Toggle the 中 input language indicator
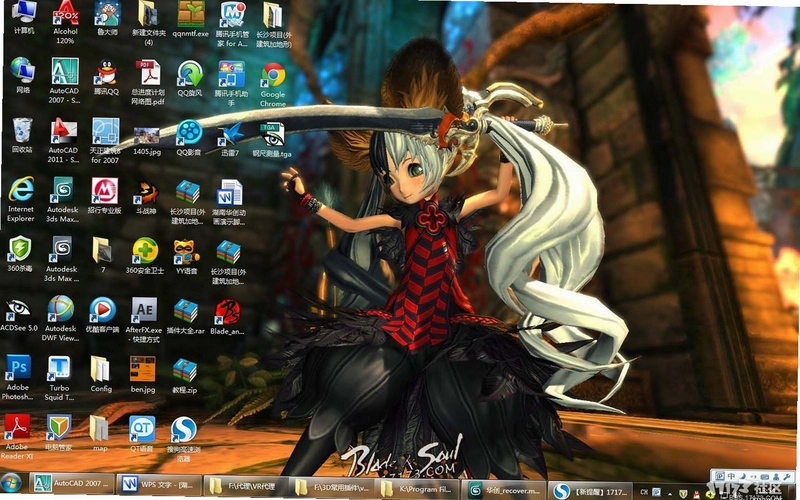 (732, 477)
